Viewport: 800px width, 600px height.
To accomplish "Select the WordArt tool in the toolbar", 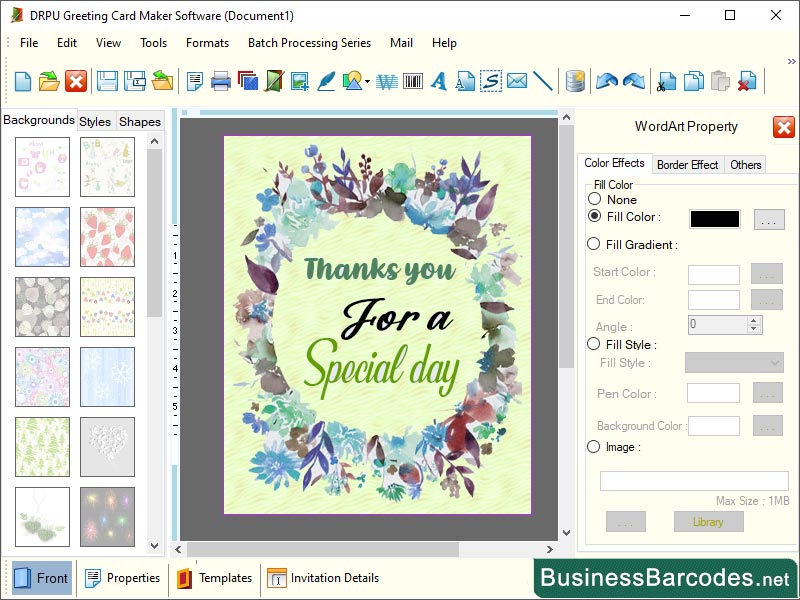I will point(384,81).
